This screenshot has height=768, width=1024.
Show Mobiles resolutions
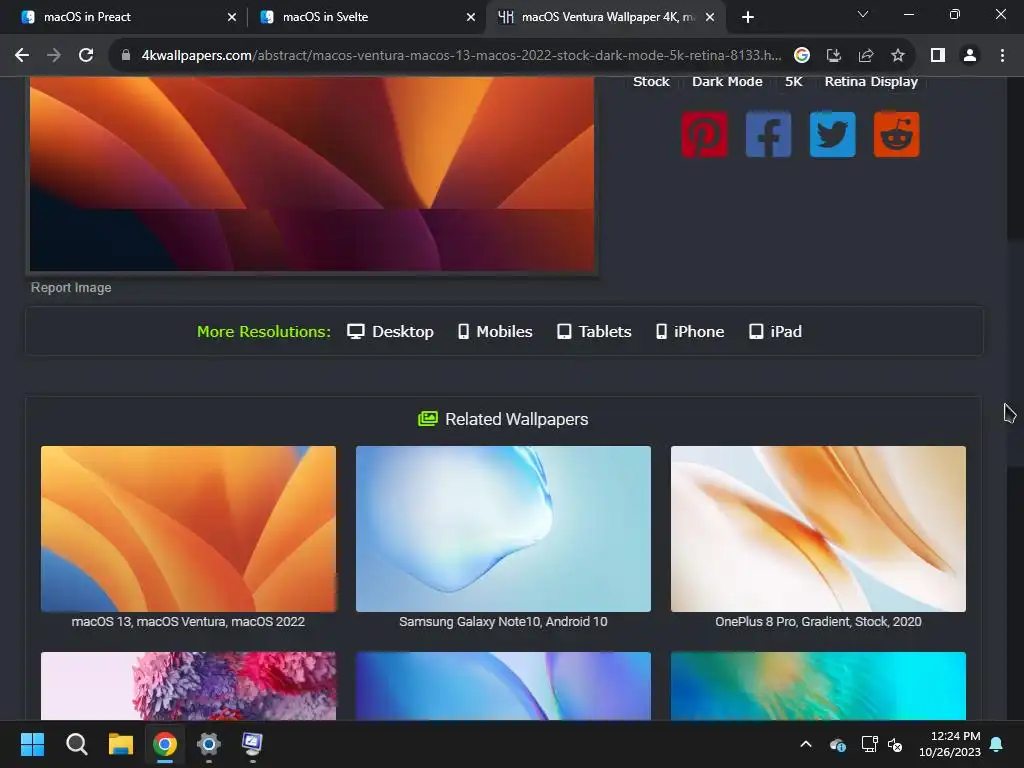pos(495,332)
